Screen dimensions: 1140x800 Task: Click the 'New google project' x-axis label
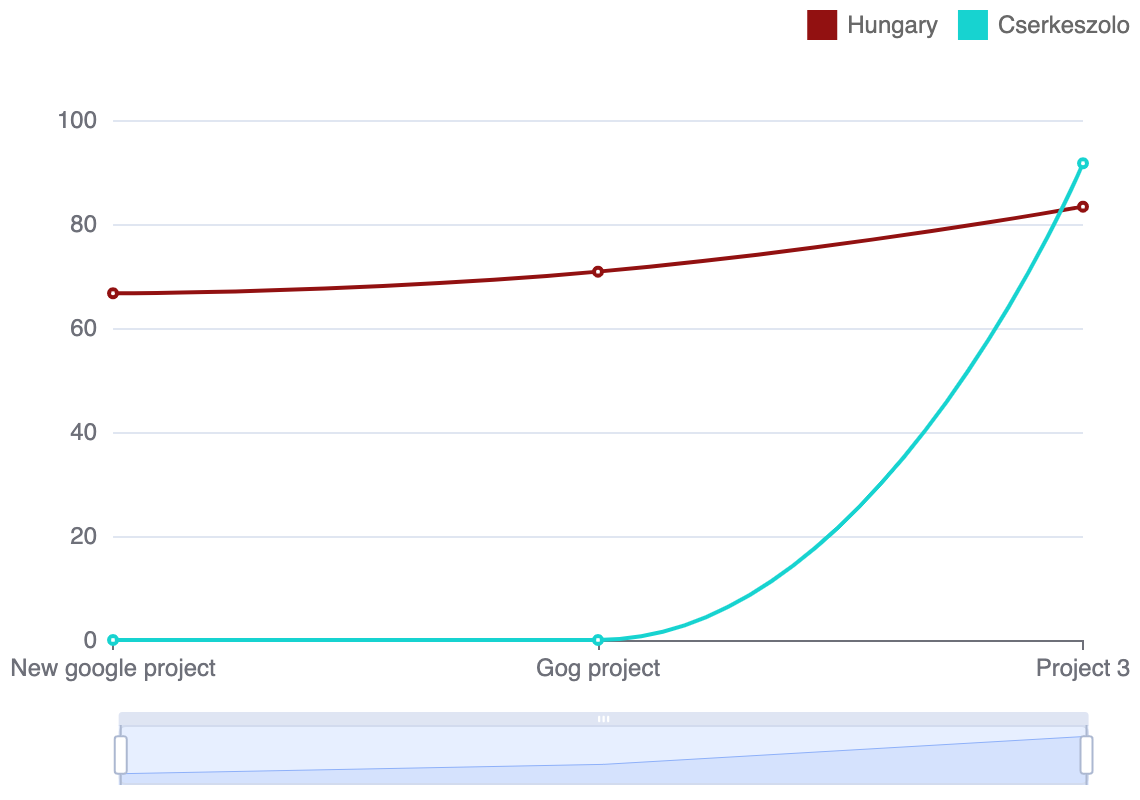(113, 668)
